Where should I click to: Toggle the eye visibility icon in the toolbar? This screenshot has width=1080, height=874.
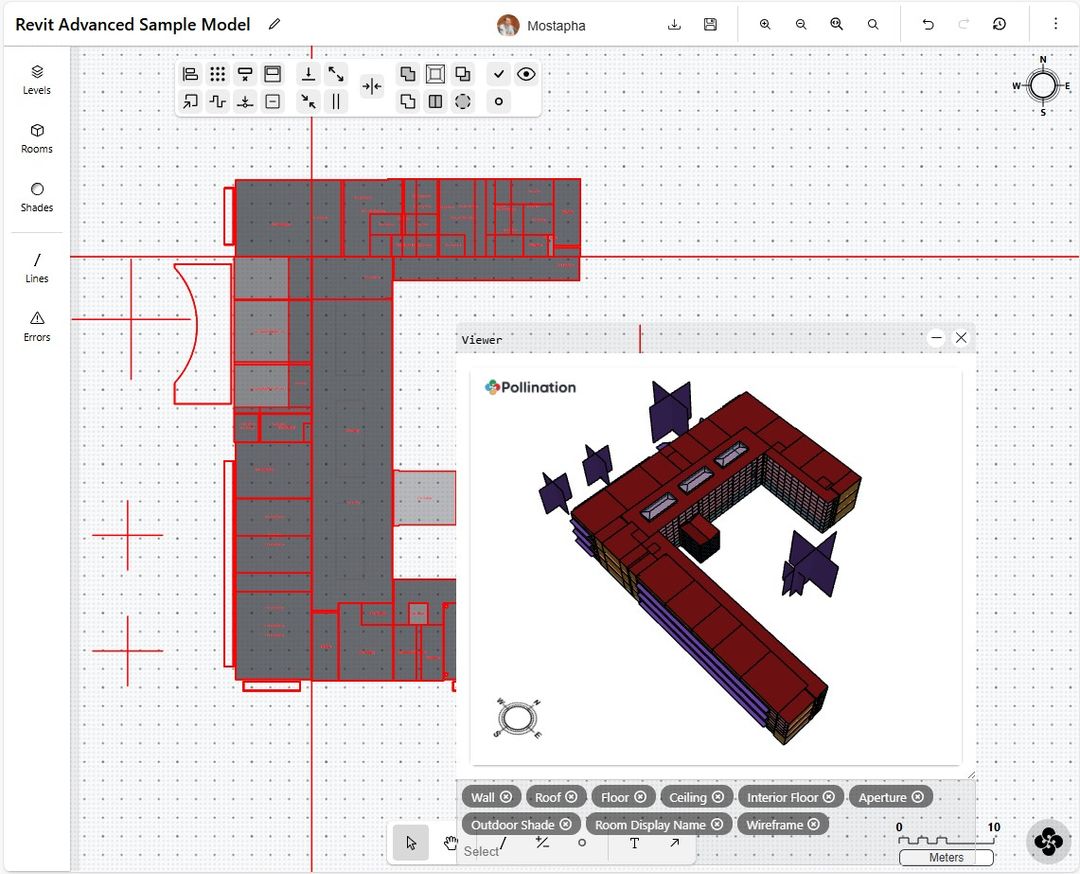(x=527, y=73)
